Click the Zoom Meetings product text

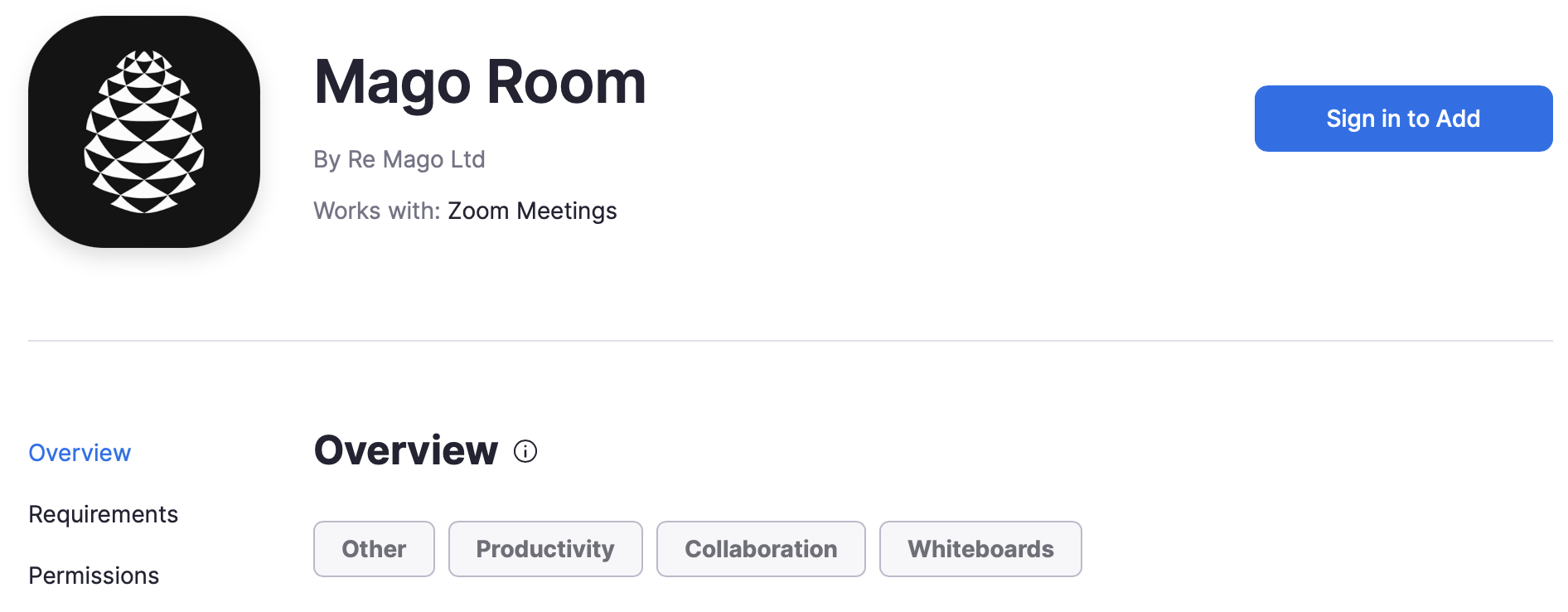click(x=532, y=211)
